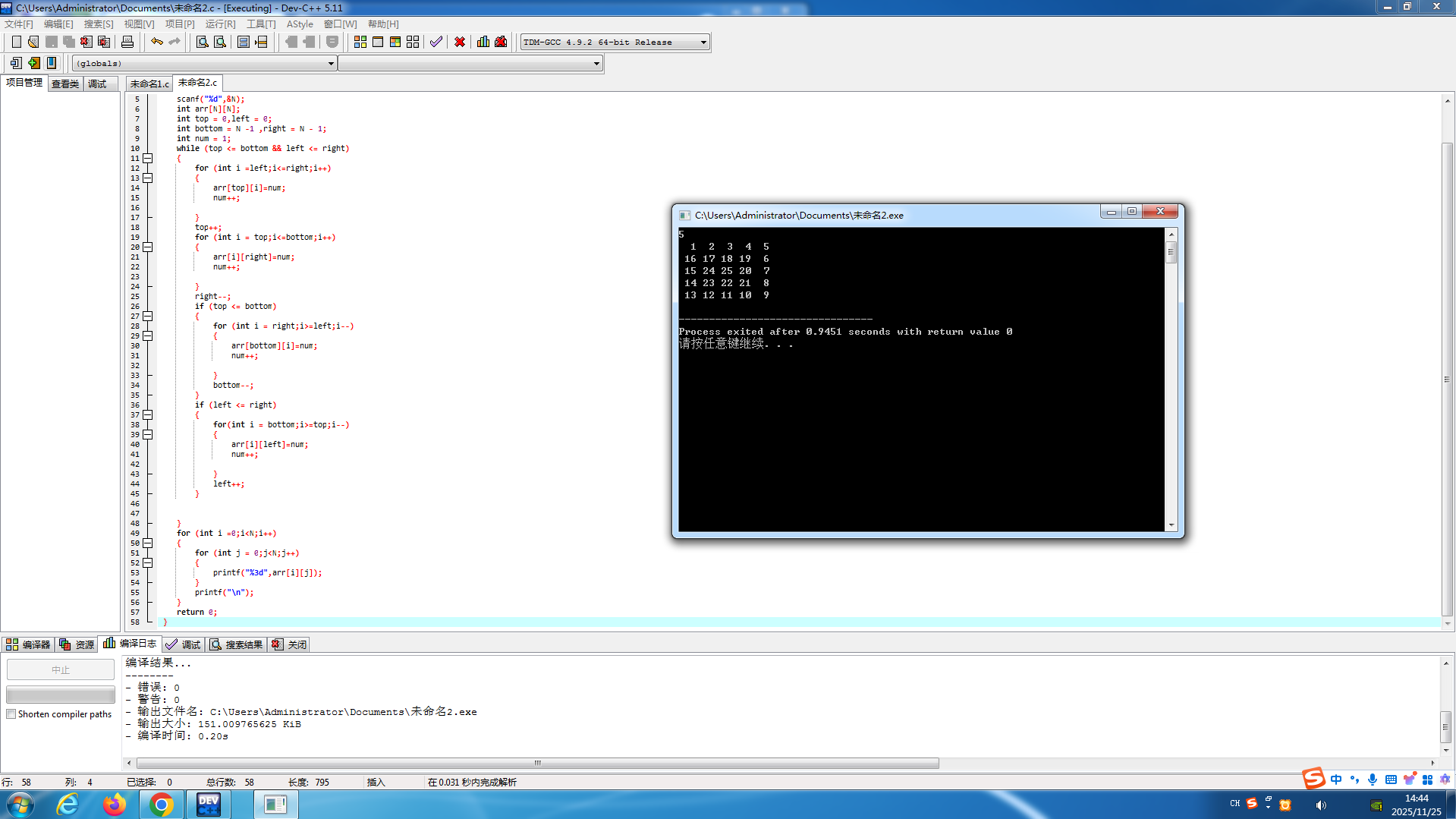Click the console window vertical scrollbar thumb
Image resolution: width=1456 pixels, height=819 pixels.
pos(1171,253)
